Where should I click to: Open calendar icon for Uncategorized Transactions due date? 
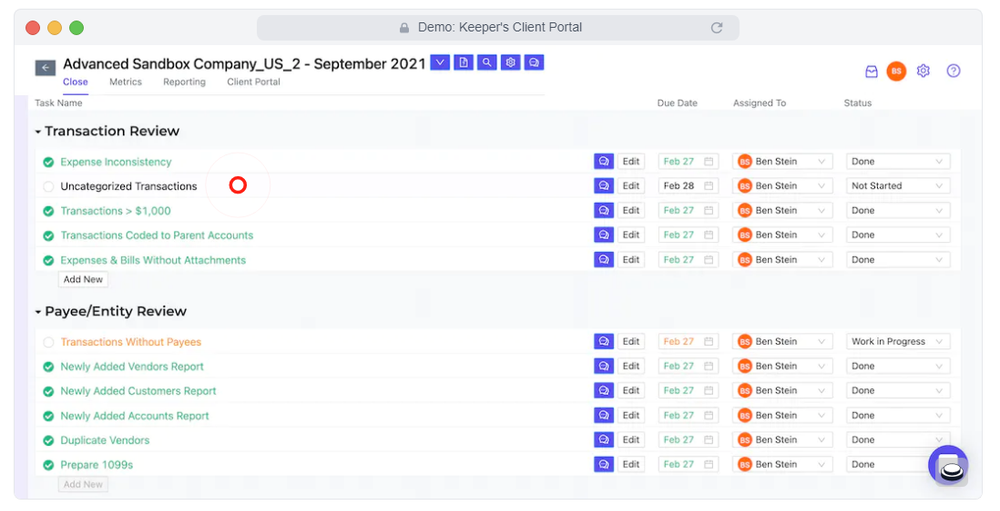pyautogui.click(x=709, y=186)
